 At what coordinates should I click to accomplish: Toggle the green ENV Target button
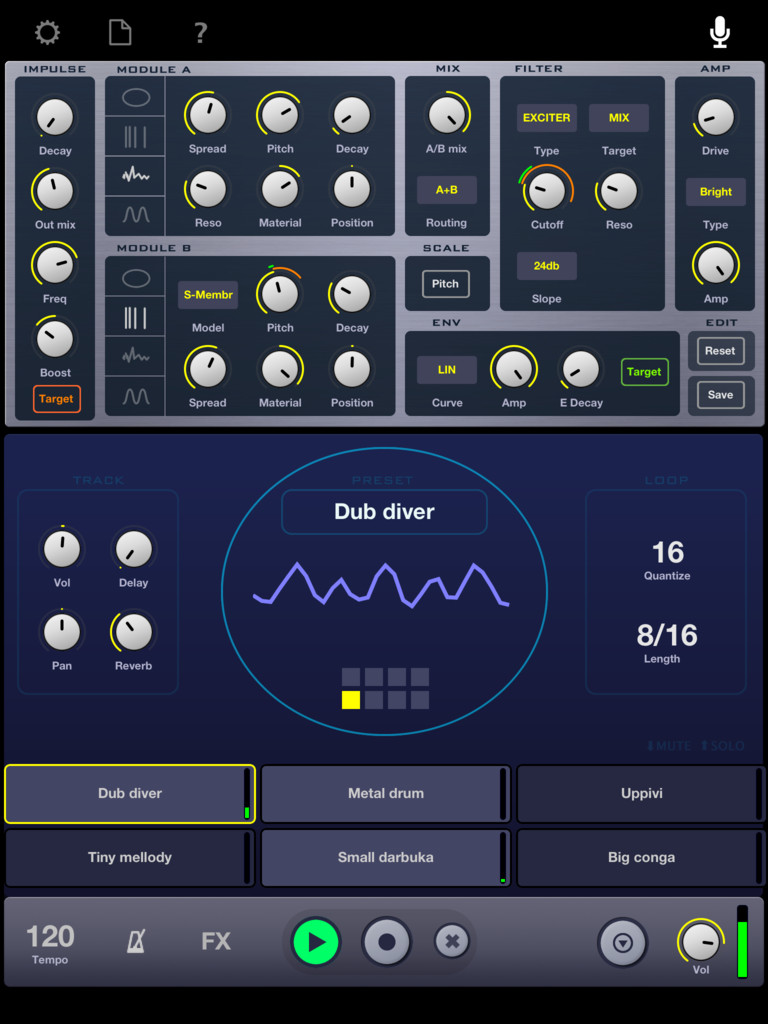[x=644, y=372]
